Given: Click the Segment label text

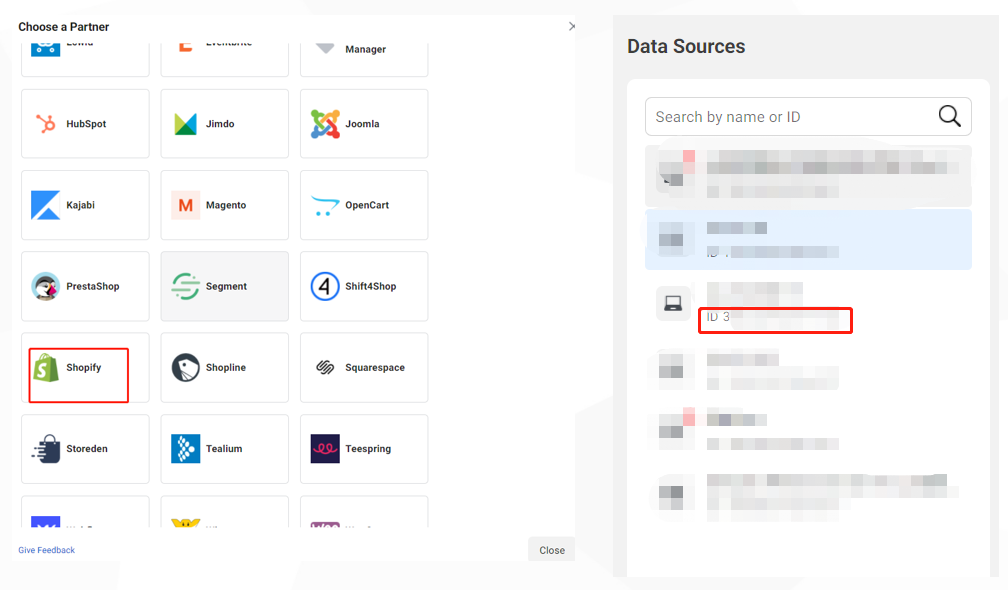Looking at the screenshot, I should tap(226, 286).
